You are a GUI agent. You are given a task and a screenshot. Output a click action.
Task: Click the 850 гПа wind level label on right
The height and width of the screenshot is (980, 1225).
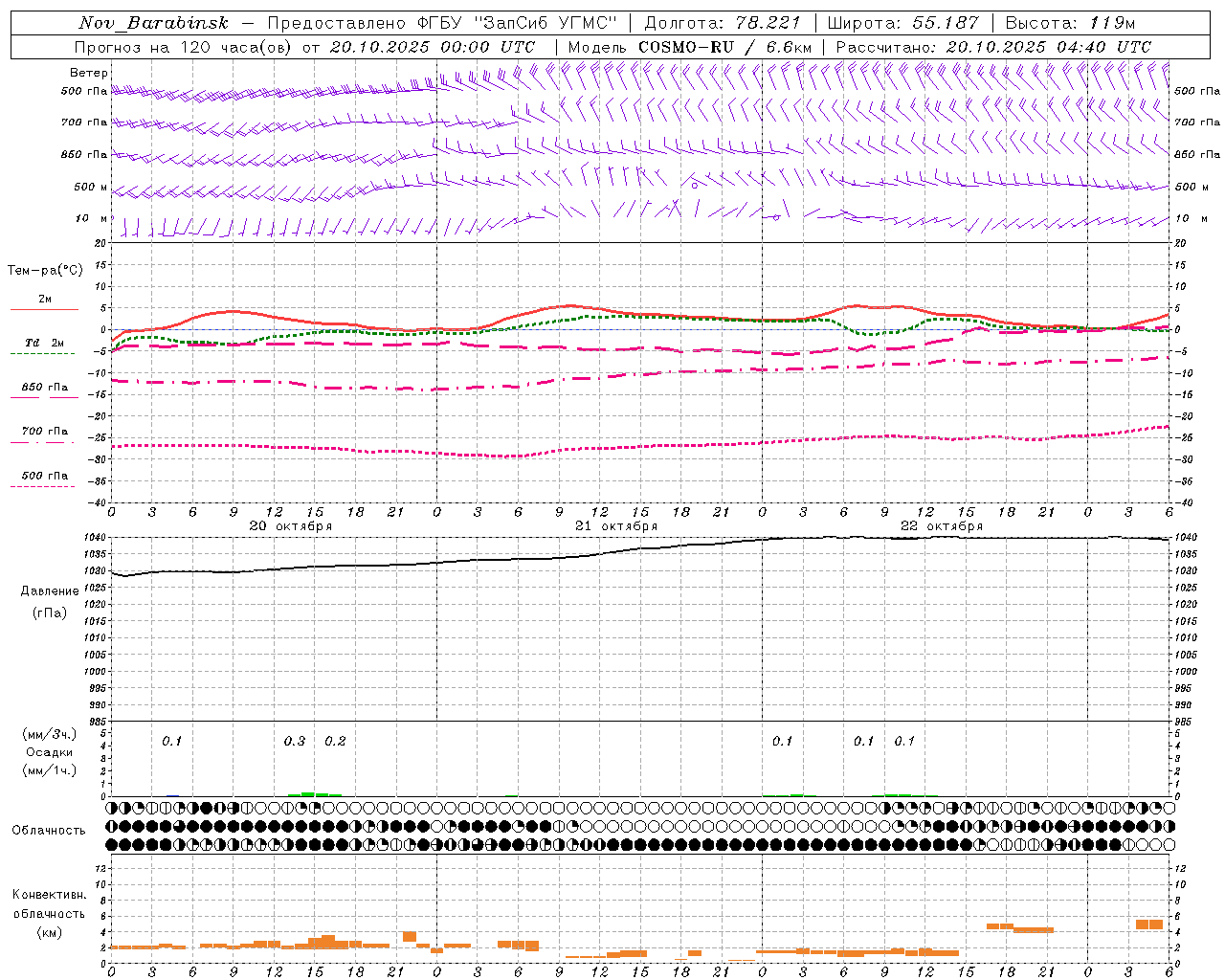point(1197,154)
